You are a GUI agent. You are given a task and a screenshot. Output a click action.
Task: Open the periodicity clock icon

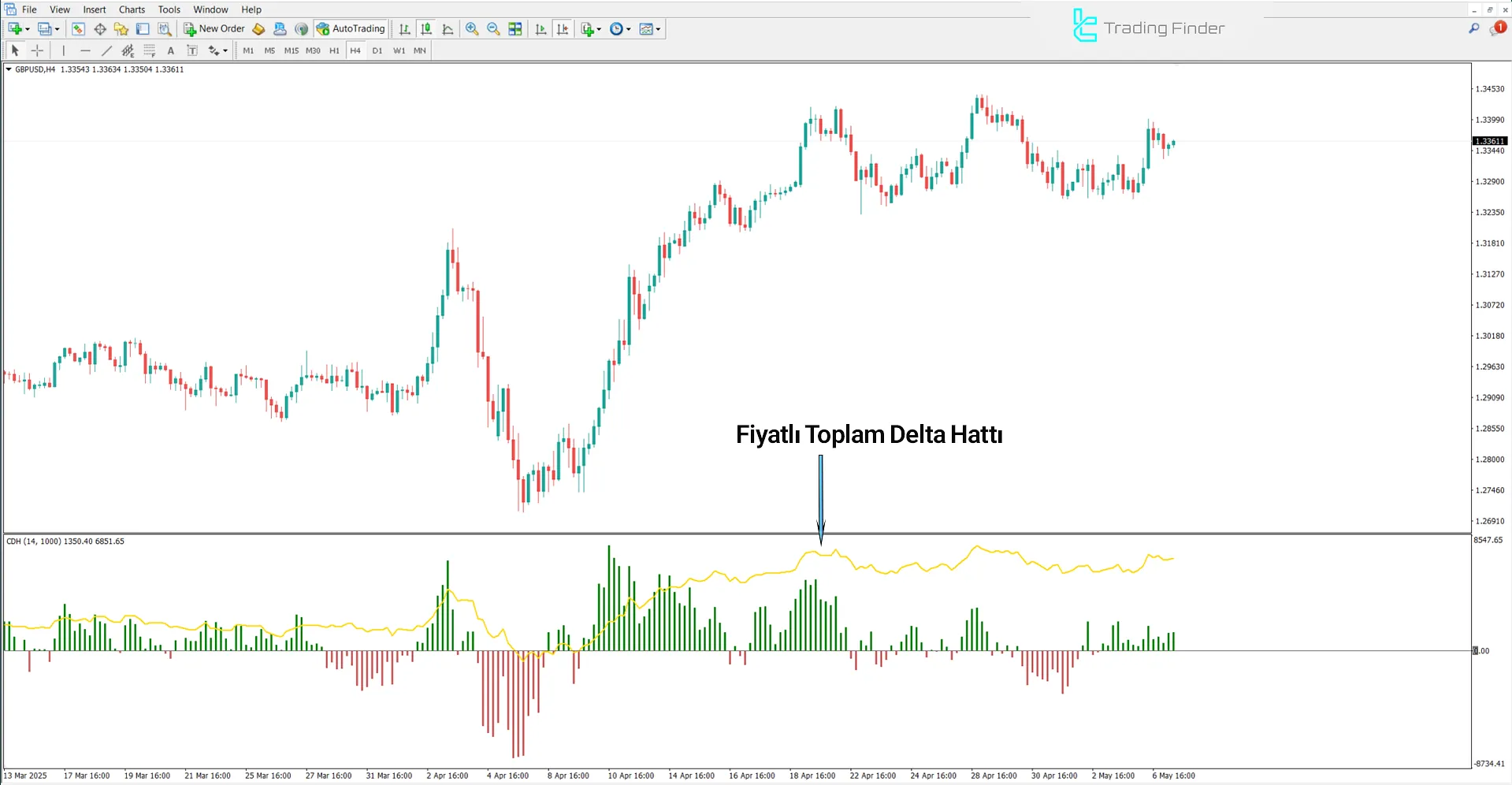coord(616,29)
